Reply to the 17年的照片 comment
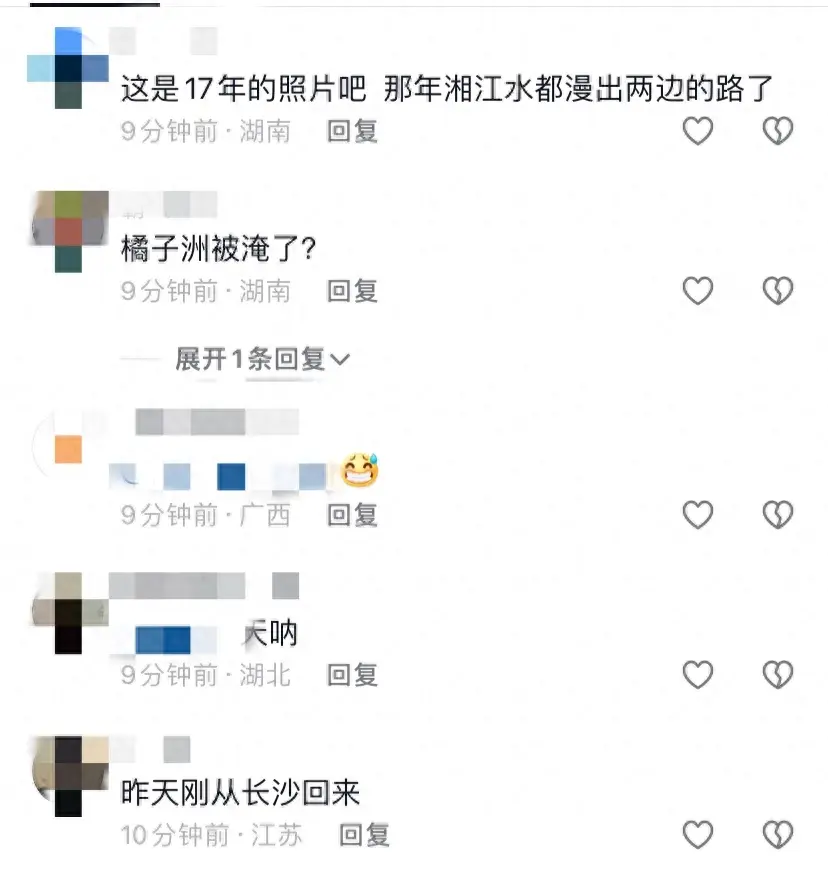This screenshot has width=828, height=873. click(352, 131)
